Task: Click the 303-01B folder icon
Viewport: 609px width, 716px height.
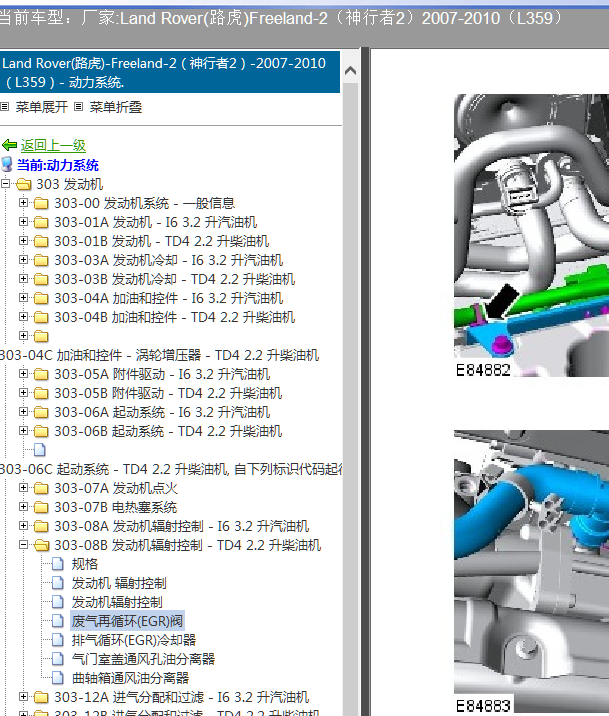Action: point(41,241)
